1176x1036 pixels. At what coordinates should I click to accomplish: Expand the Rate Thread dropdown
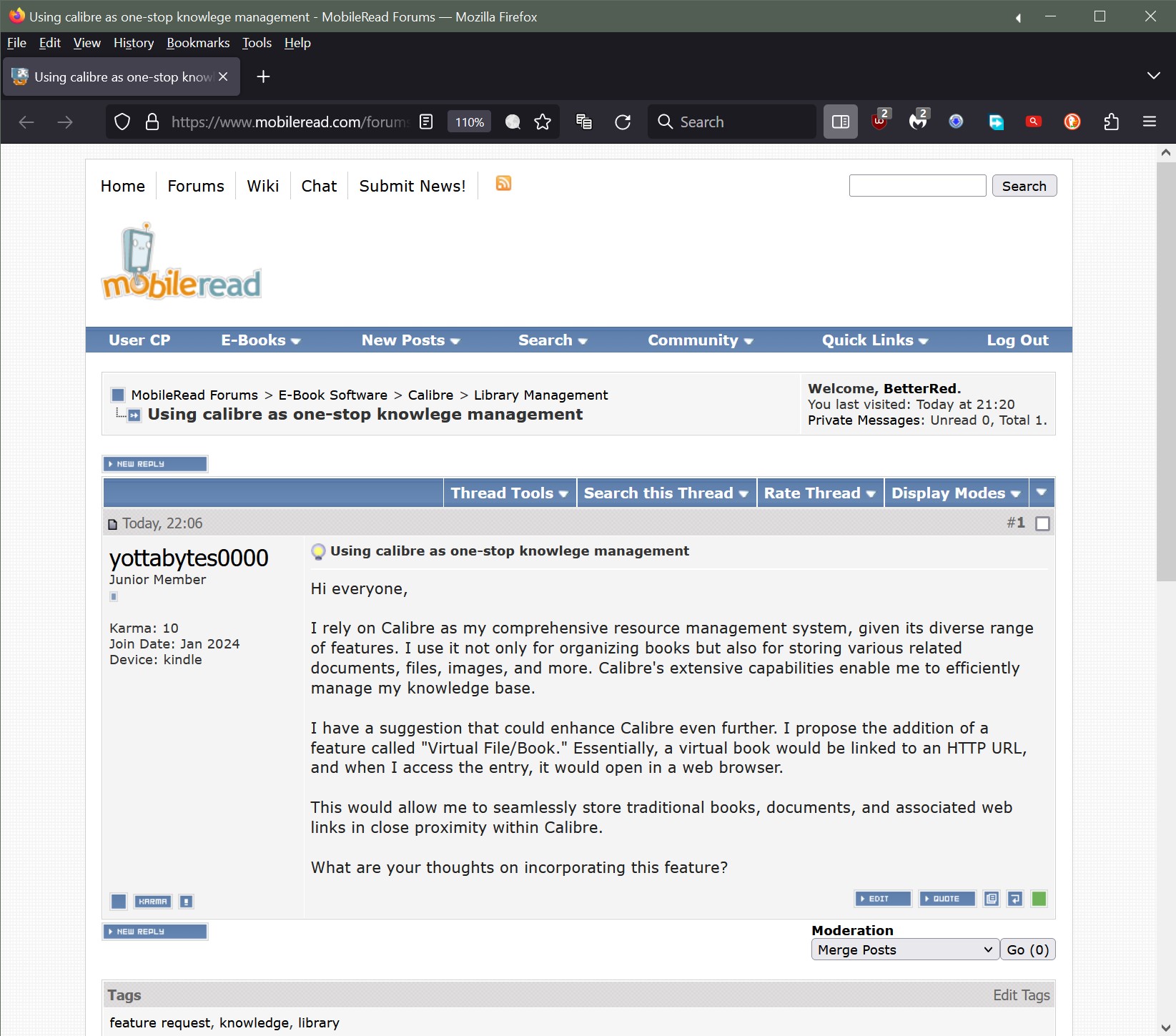pyautogui.click(x=820, y=493)
